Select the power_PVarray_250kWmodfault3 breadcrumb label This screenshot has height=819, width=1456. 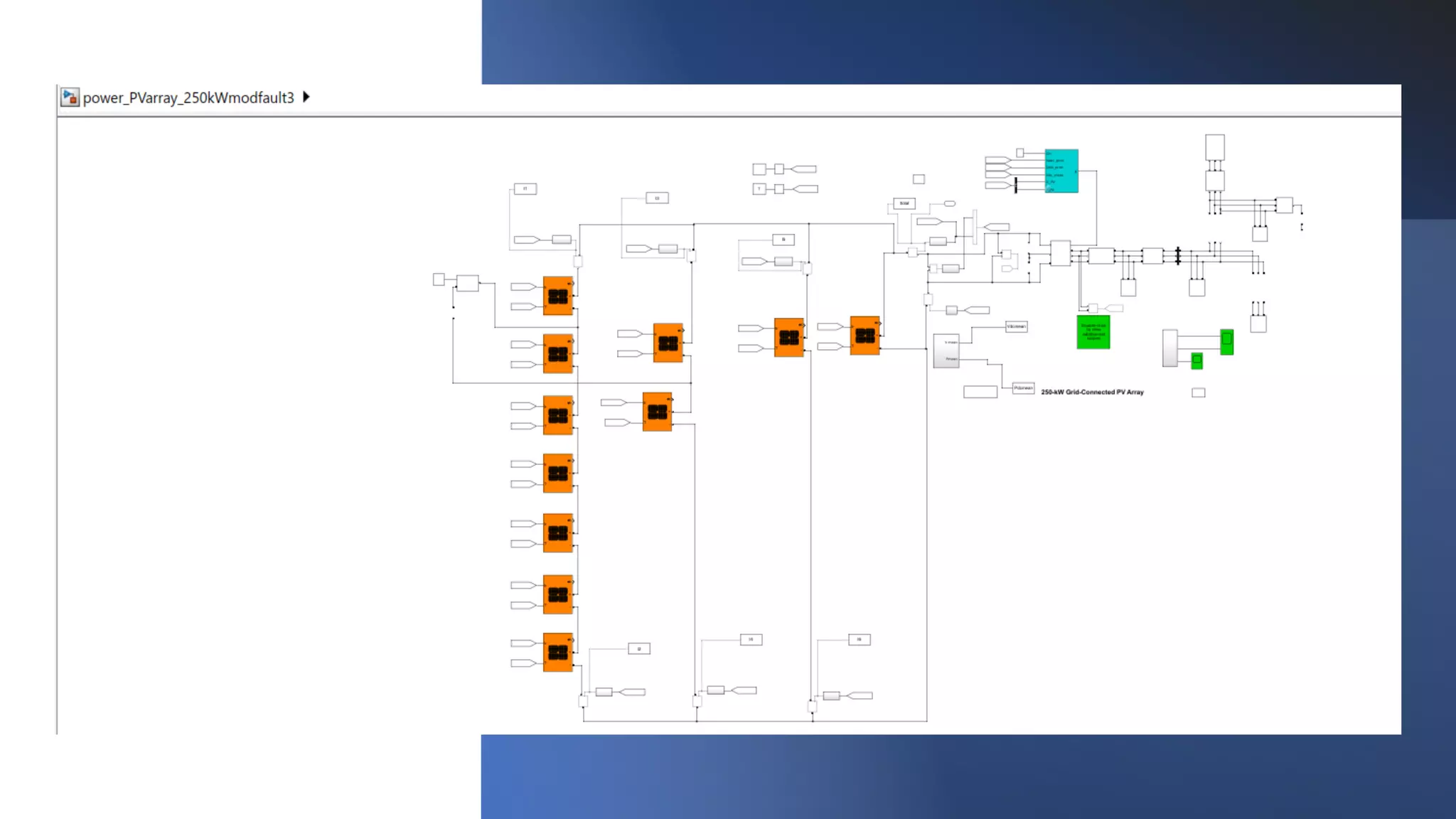[x=188, y=98]
